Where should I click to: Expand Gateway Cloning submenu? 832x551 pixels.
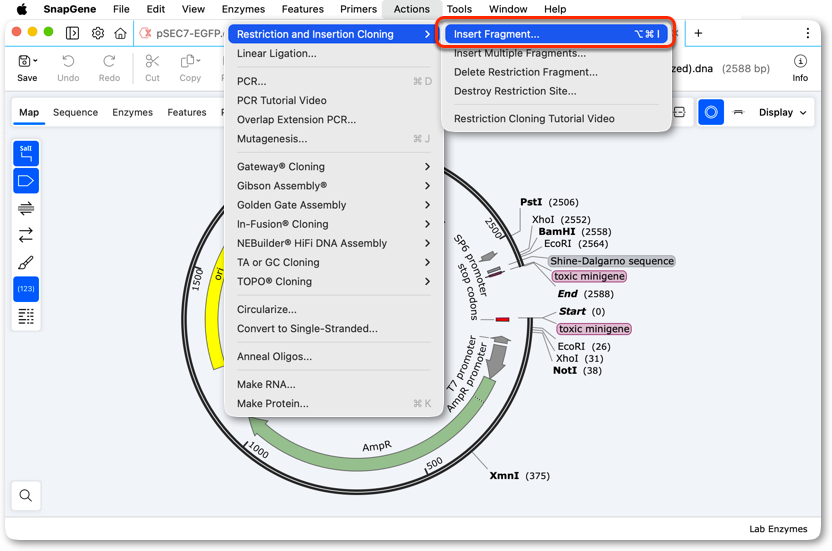(333, 167)
